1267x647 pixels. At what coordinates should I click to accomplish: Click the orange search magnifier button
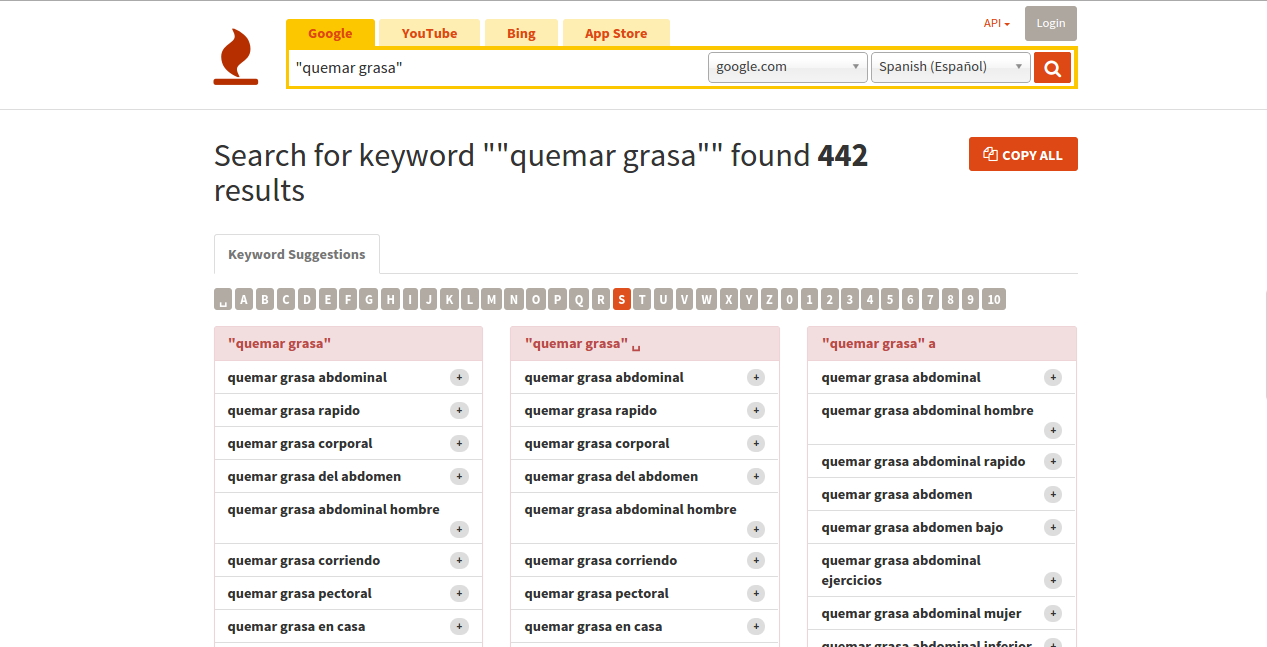(1052, 68)
